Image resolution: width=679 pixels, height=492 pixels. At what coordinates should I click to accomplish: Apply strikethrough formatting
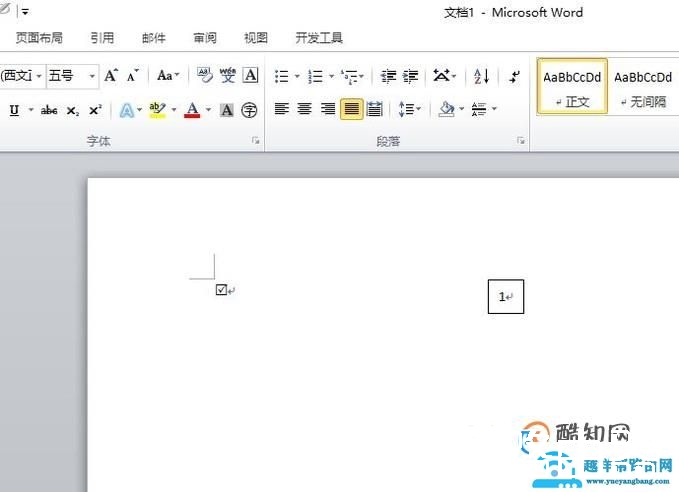pyautogui.click(x=49, y=110)
